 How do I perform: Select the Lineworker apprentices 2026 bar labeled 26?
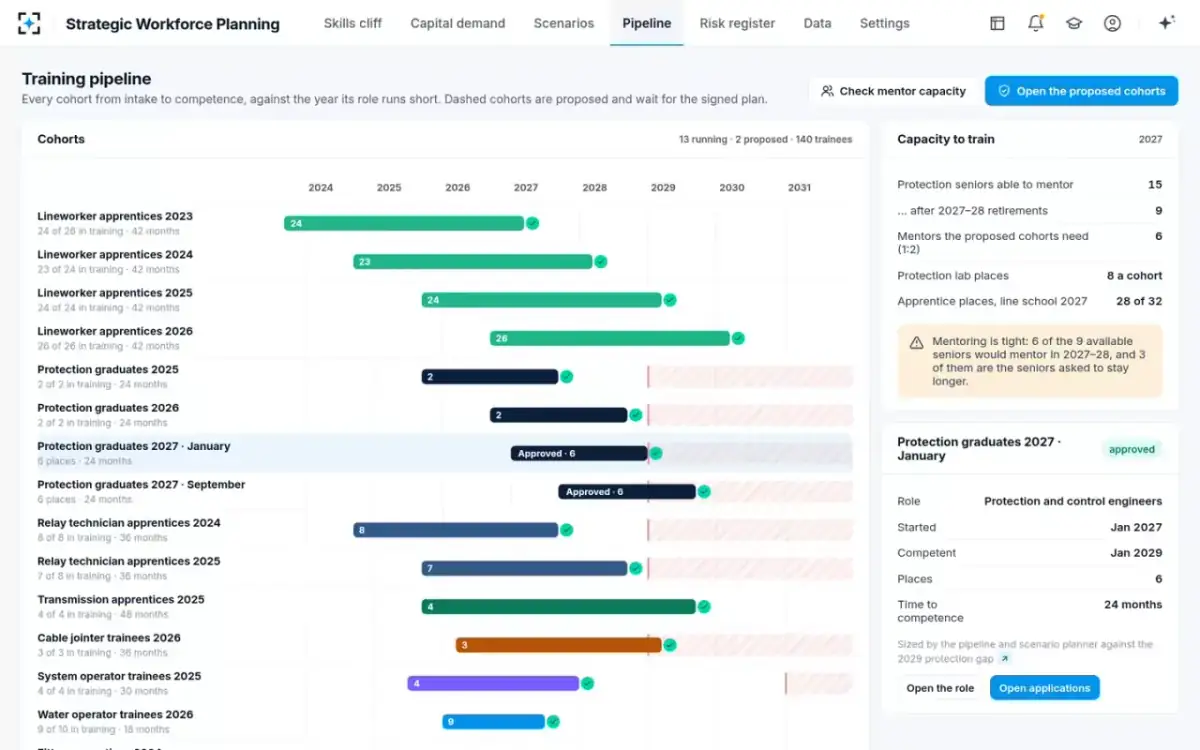[x=610, y=338]
